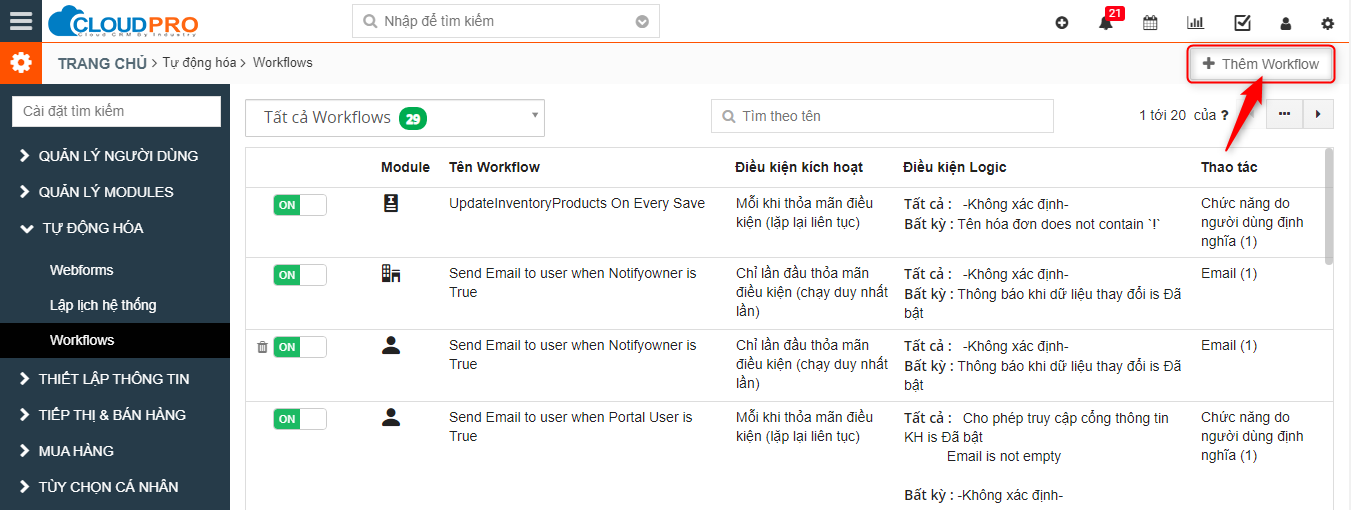
Task: Open the reports chart icon
Action: coord(1195,22)
